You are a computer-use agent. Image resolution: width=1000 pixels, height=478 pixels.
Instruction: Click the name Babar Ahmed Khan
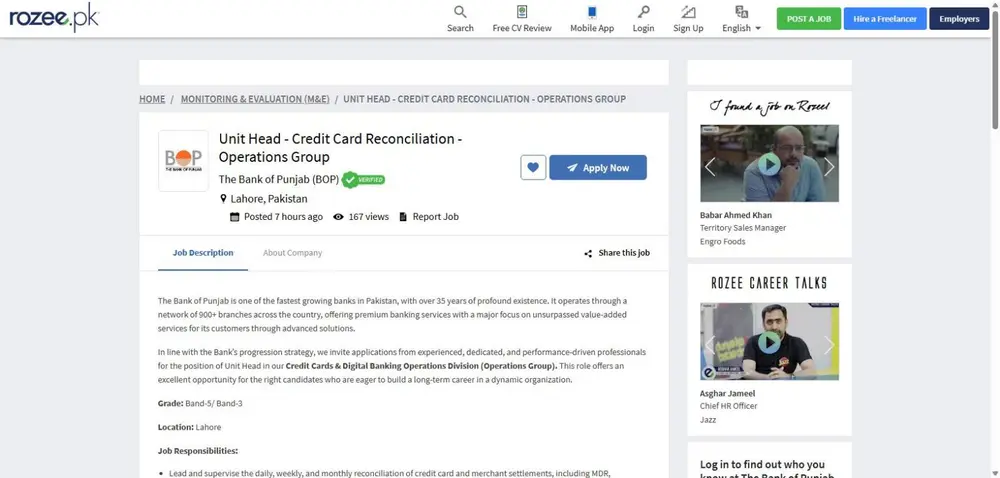pos(735,215)
